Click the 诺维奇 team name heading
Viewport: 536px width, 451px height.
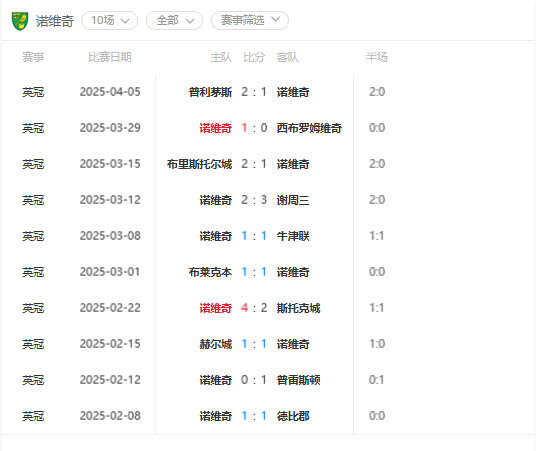coord(55,21)
